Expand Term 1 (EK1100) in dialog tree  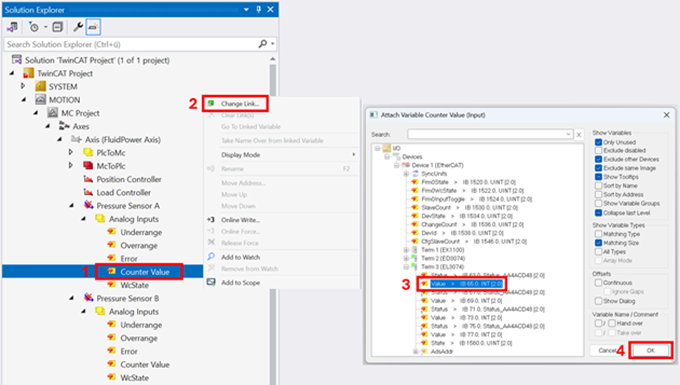point(406,250)
